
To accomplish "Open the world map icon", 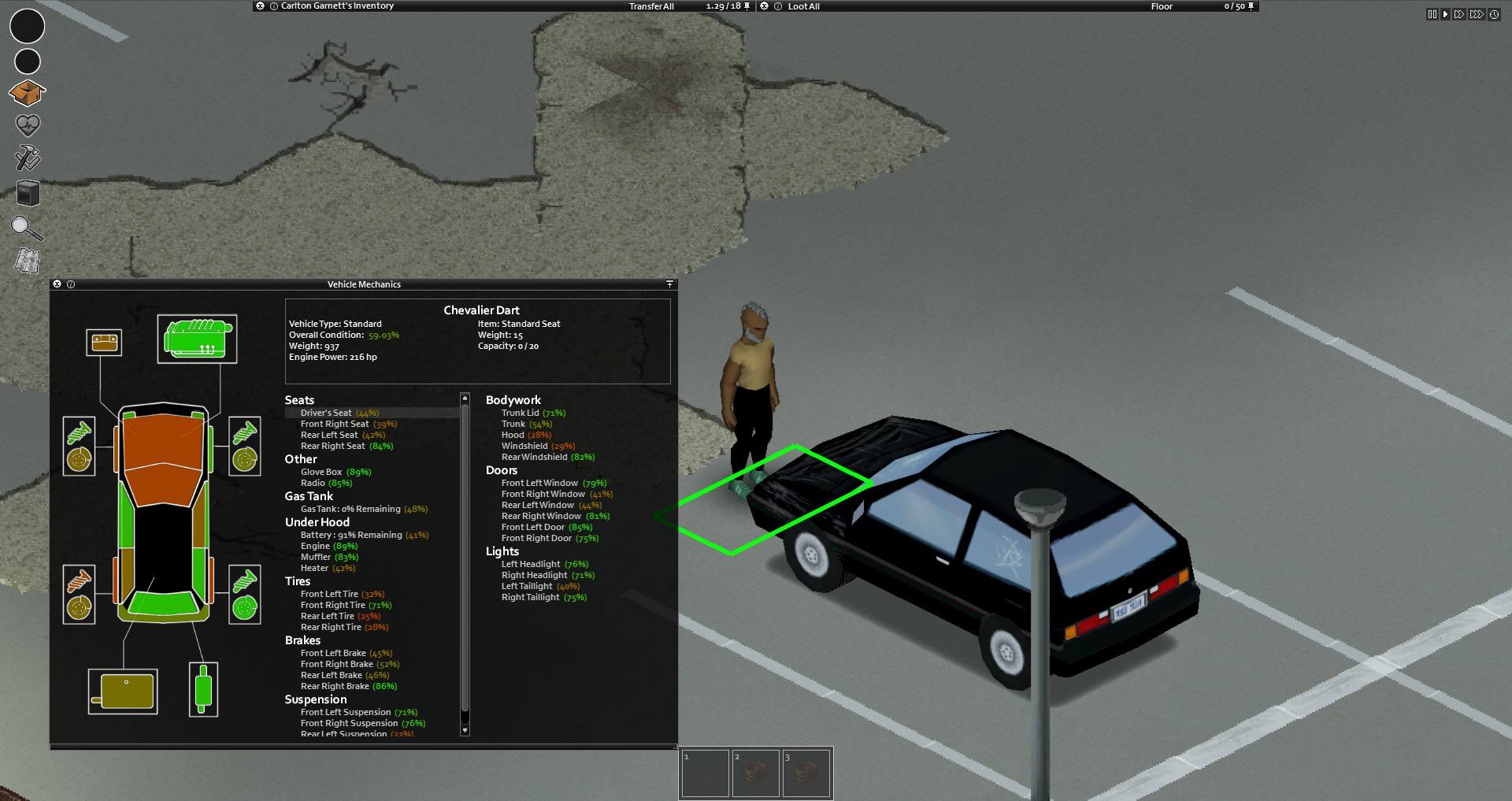I will click(x=28, y=261).
